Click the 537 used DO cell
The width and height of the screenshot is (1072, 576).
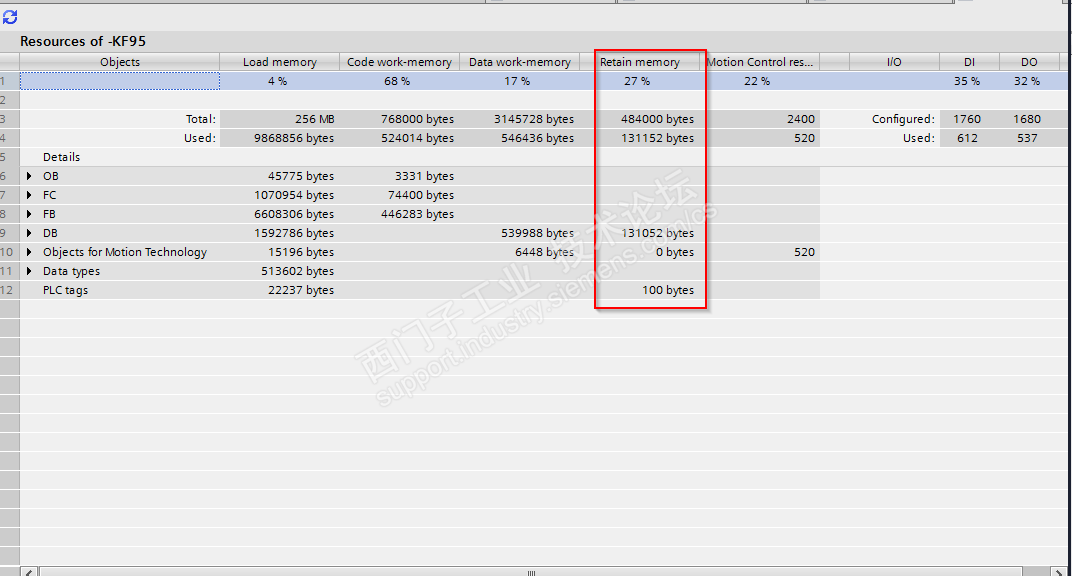click(x=1030, y=138)
